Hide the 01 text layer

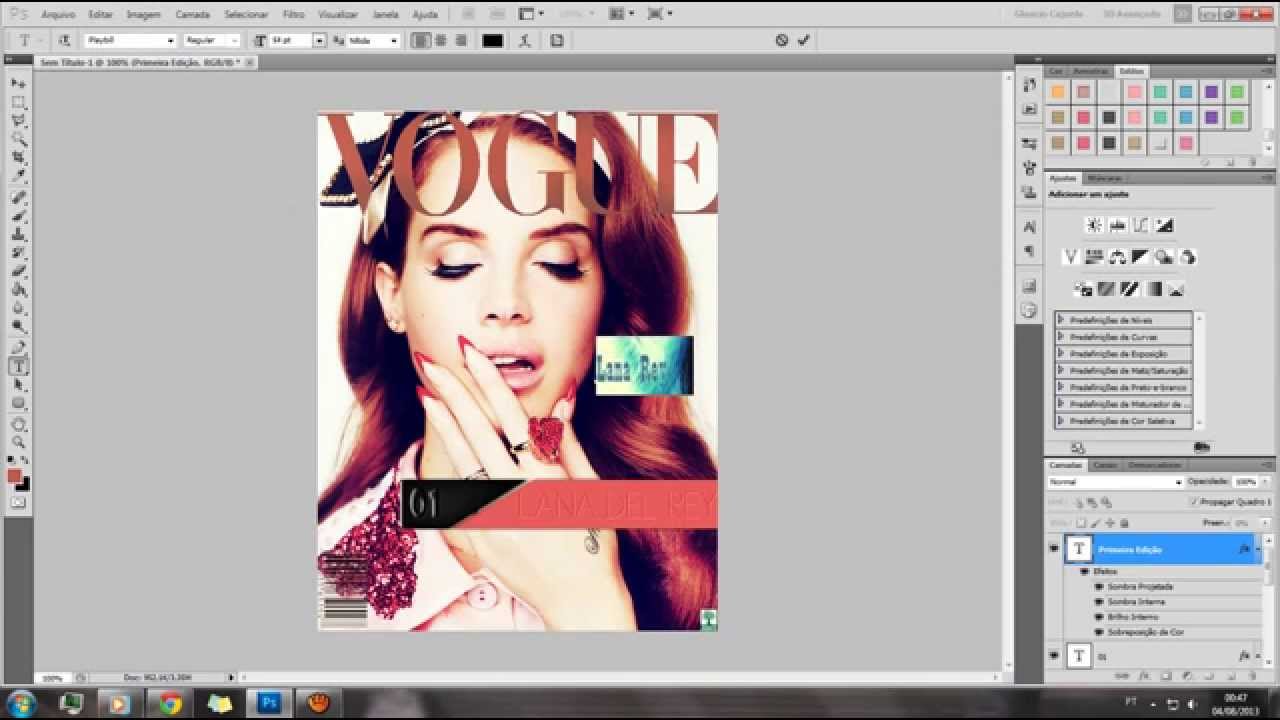click(1053, 655)
